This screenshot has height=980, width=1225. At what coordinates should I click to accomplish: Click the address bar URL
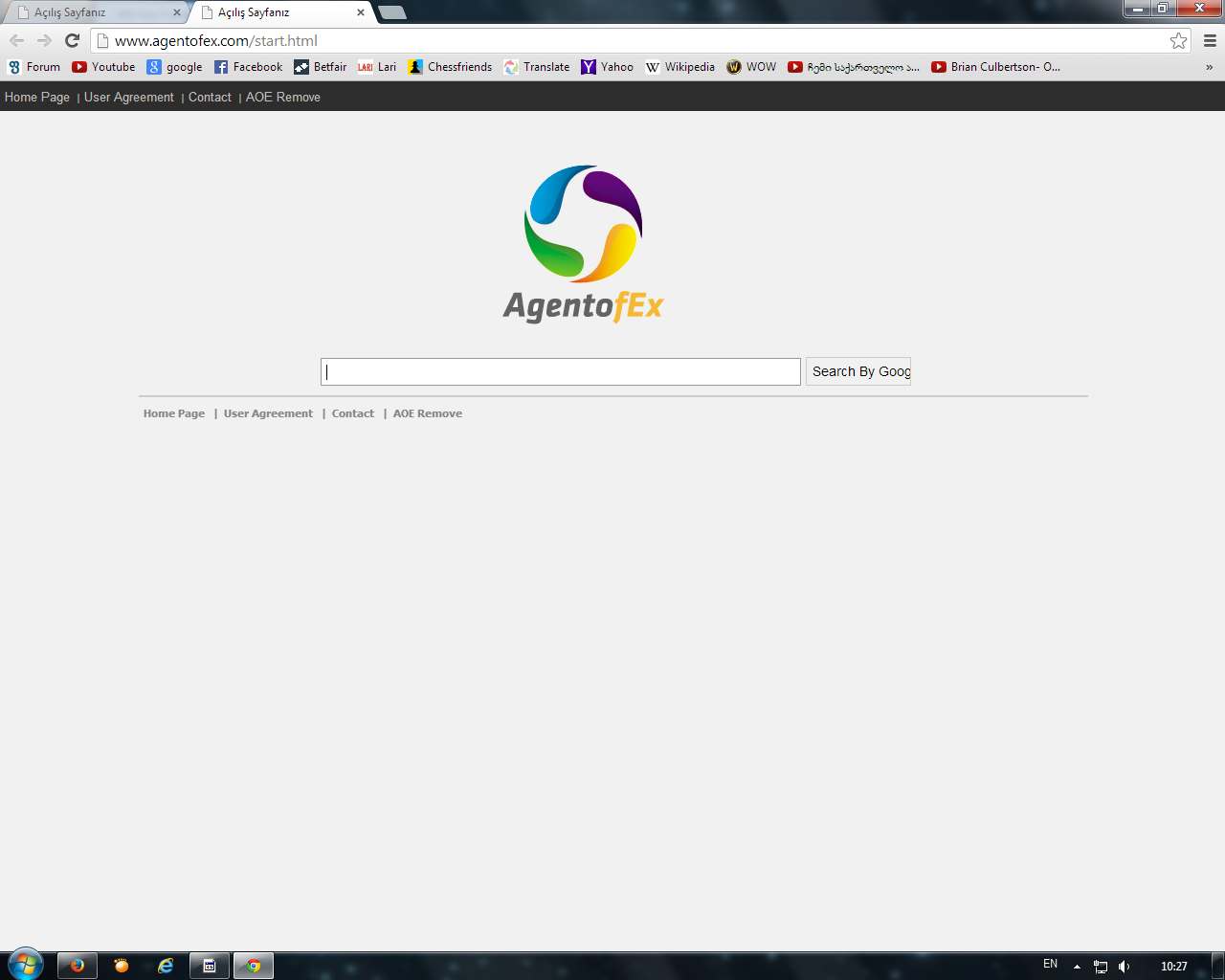click(x=216, y=41)
